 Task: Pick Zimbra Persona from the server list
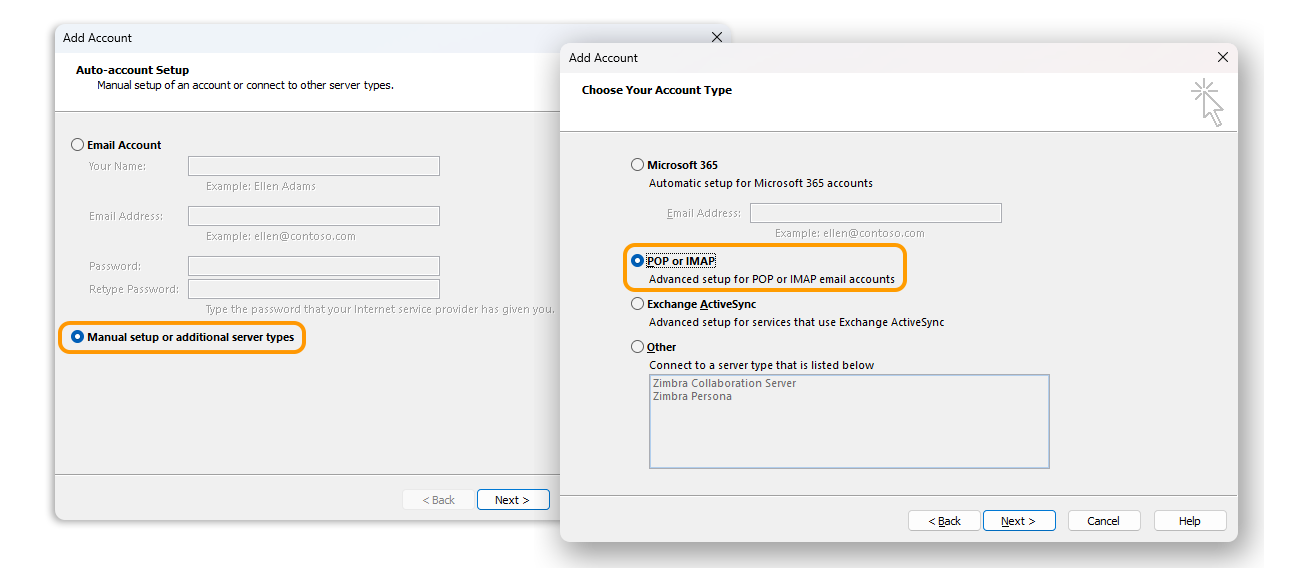pyautogui.click(x=693, y=396)
